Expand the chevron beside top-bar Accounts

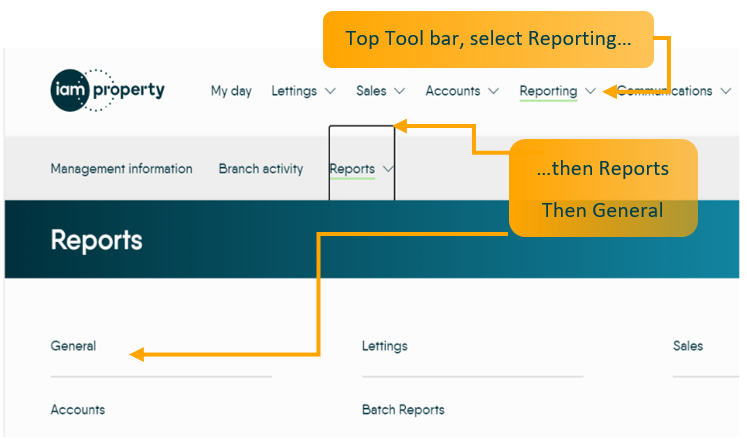point(495,91)
